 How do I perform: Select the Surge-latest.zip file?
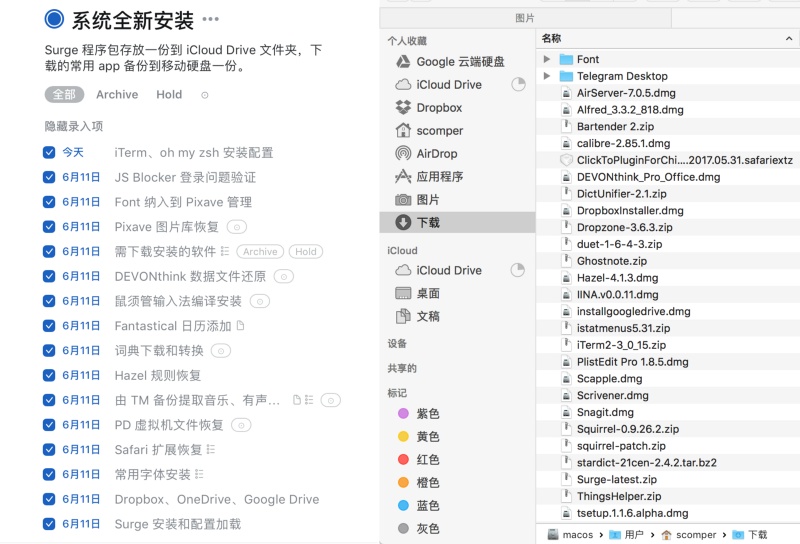click(x=616, y=479)
